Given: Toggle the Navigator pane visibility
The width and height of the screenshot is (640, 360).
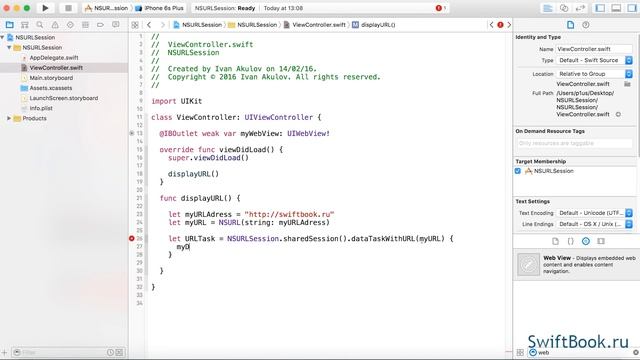Looking at the screenshot, I should point(600,8).
